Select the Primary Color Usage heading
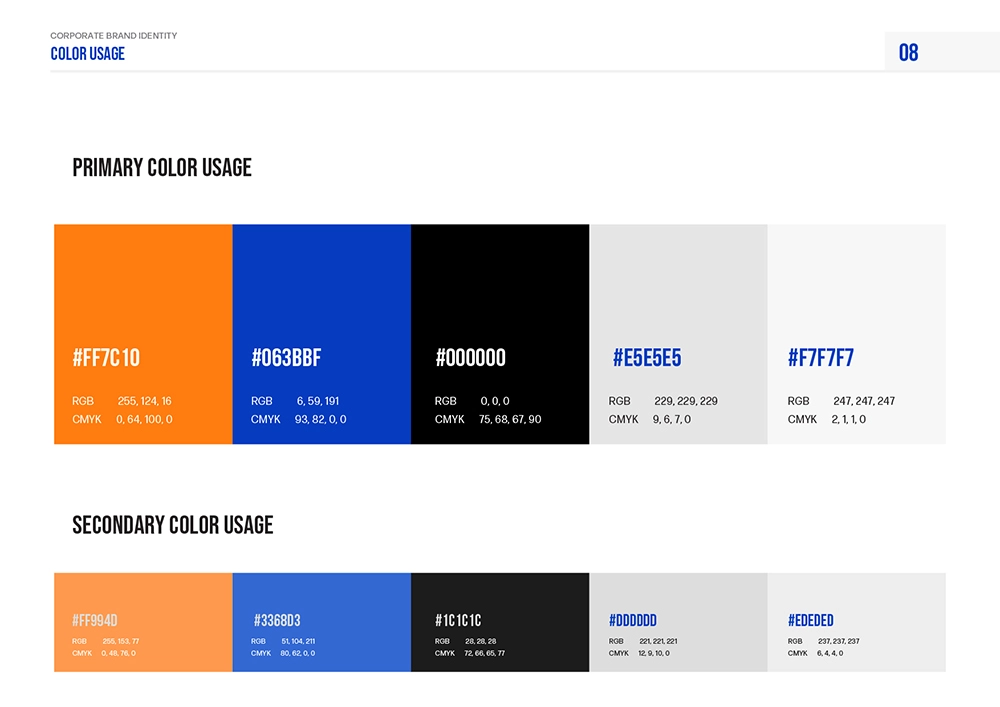The image size is (1000, 707). [162, 168]
